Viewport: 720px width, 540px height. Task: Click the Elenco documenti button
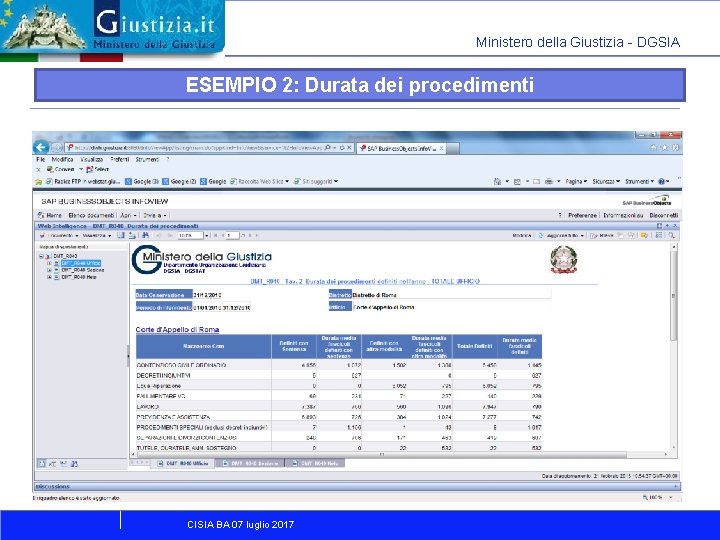click(x=91, y=215)
